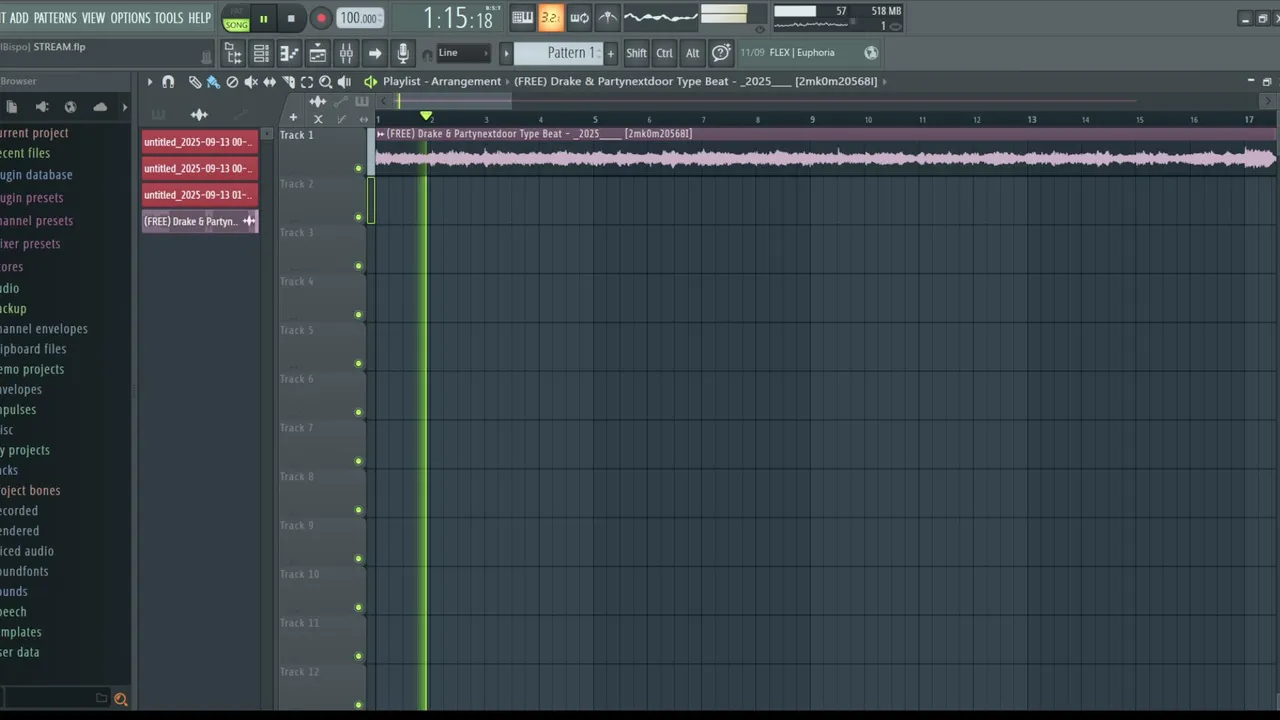
Task: Mute Track 7 with its green dot
Action: [359, 461]
